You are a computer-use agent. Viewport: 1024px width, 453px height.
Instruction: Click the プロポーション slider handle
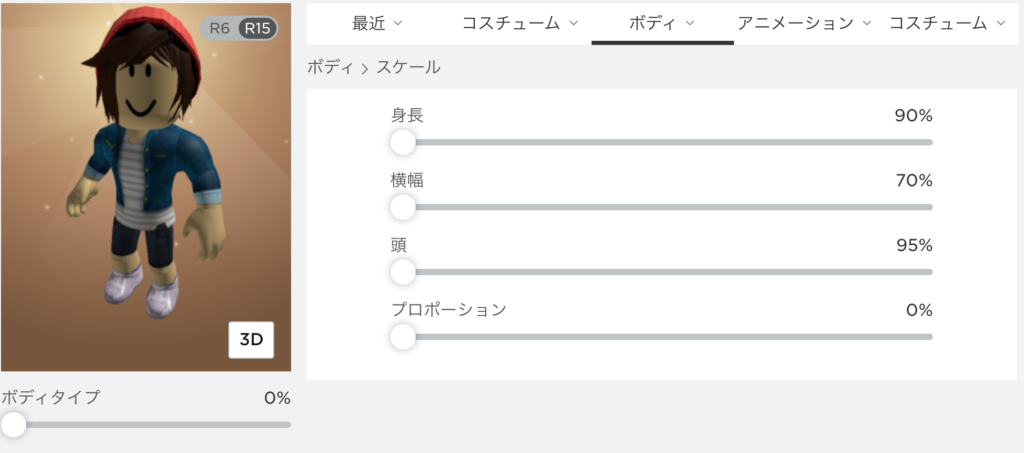click(403, 337)
